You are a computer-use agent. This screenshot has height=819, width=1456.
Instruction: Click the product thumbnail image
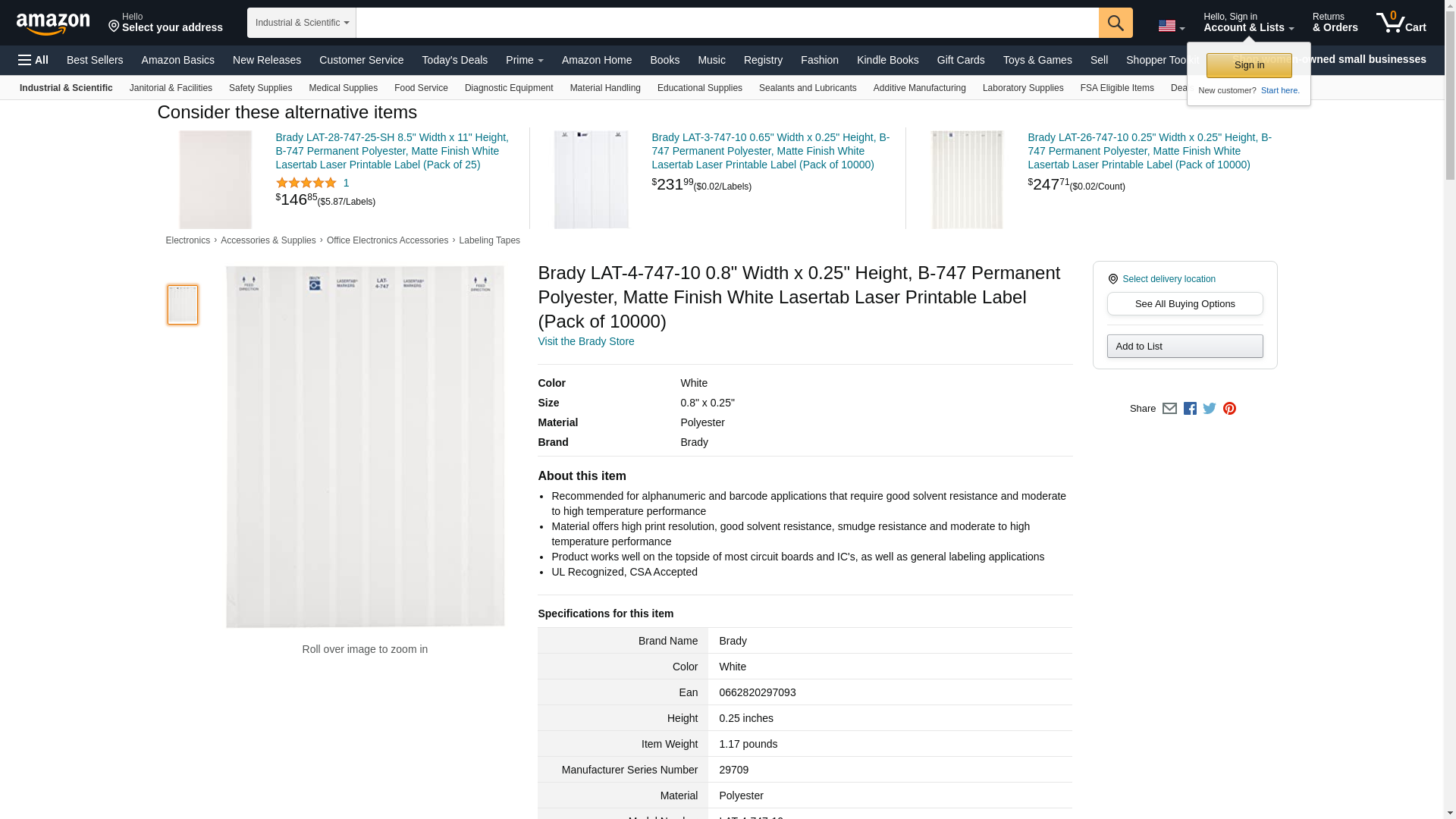coord(183,305)
